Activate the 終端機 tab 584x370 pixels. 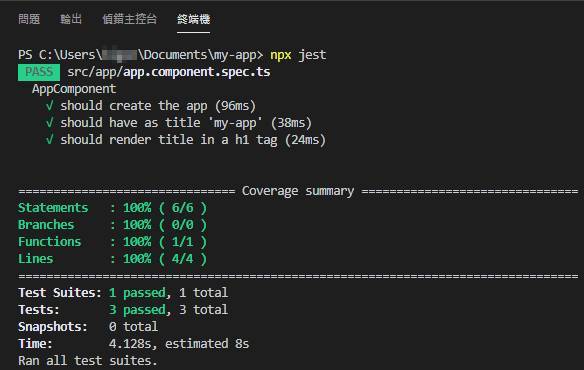(x=193, y=19)
